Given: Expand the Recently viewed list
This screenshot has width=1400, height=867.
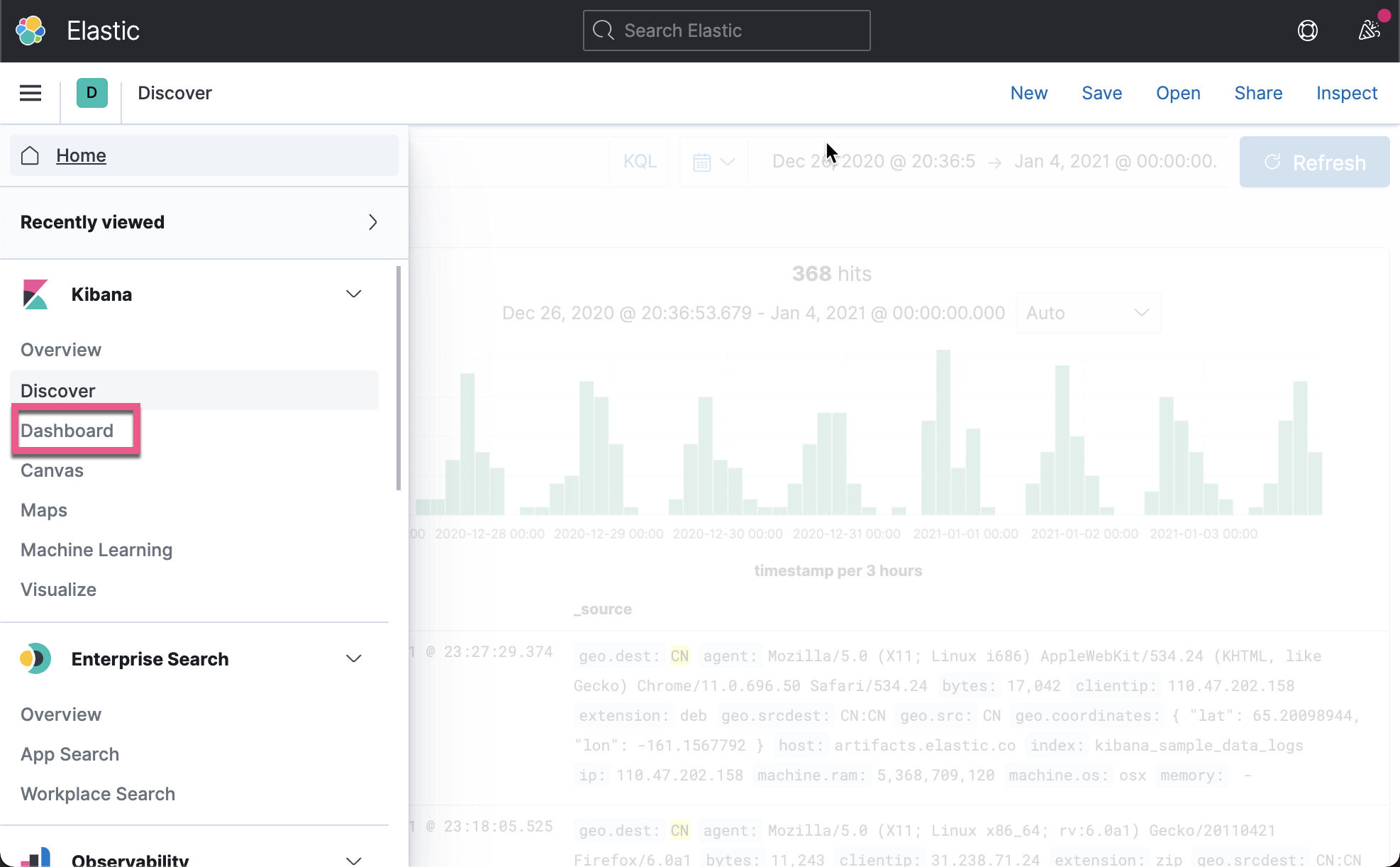Looking at the screenshot, I should coord(372,222).
